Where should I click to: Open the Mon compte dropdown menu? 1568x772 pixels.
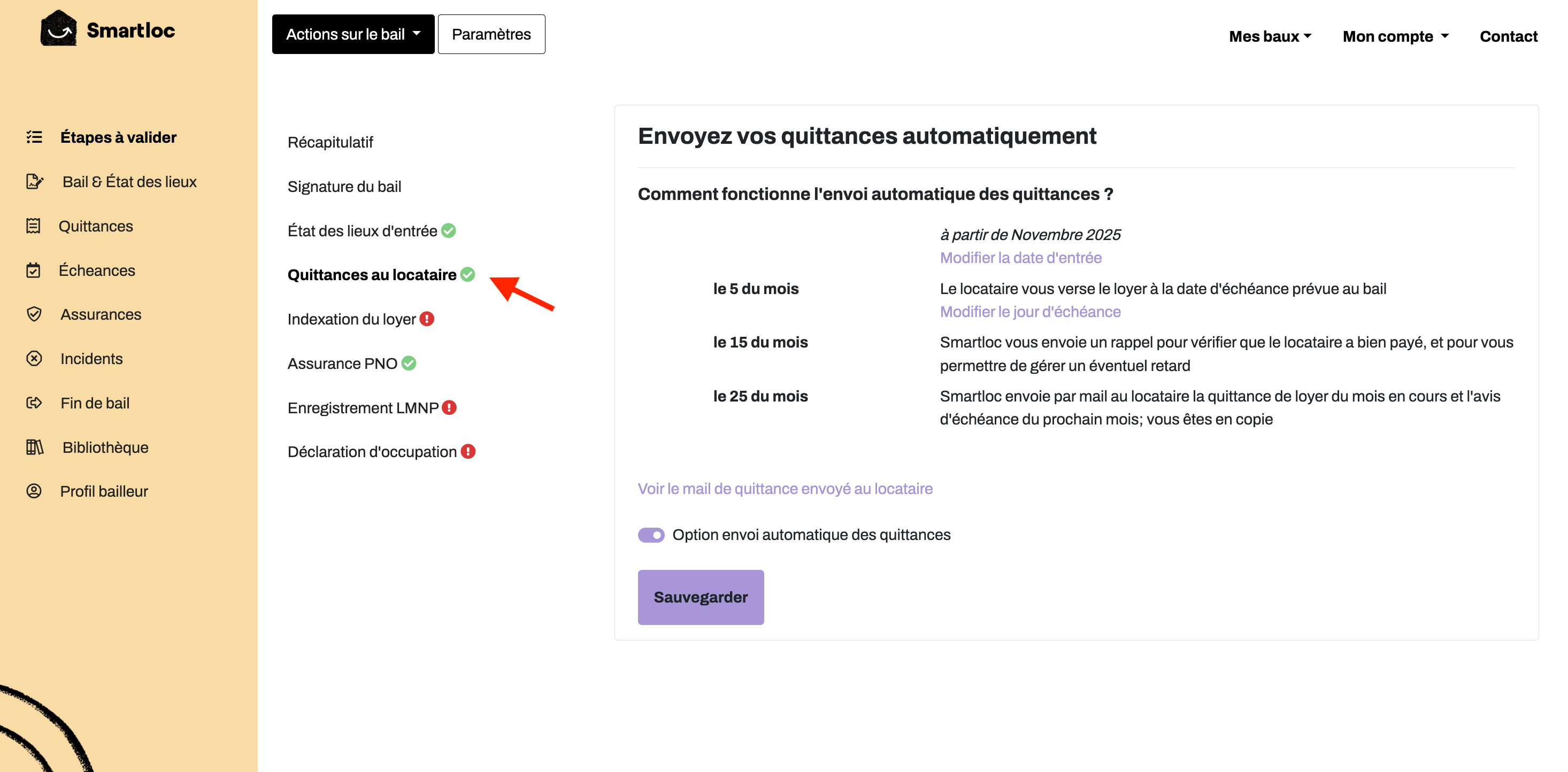[x=1395, y=36]
